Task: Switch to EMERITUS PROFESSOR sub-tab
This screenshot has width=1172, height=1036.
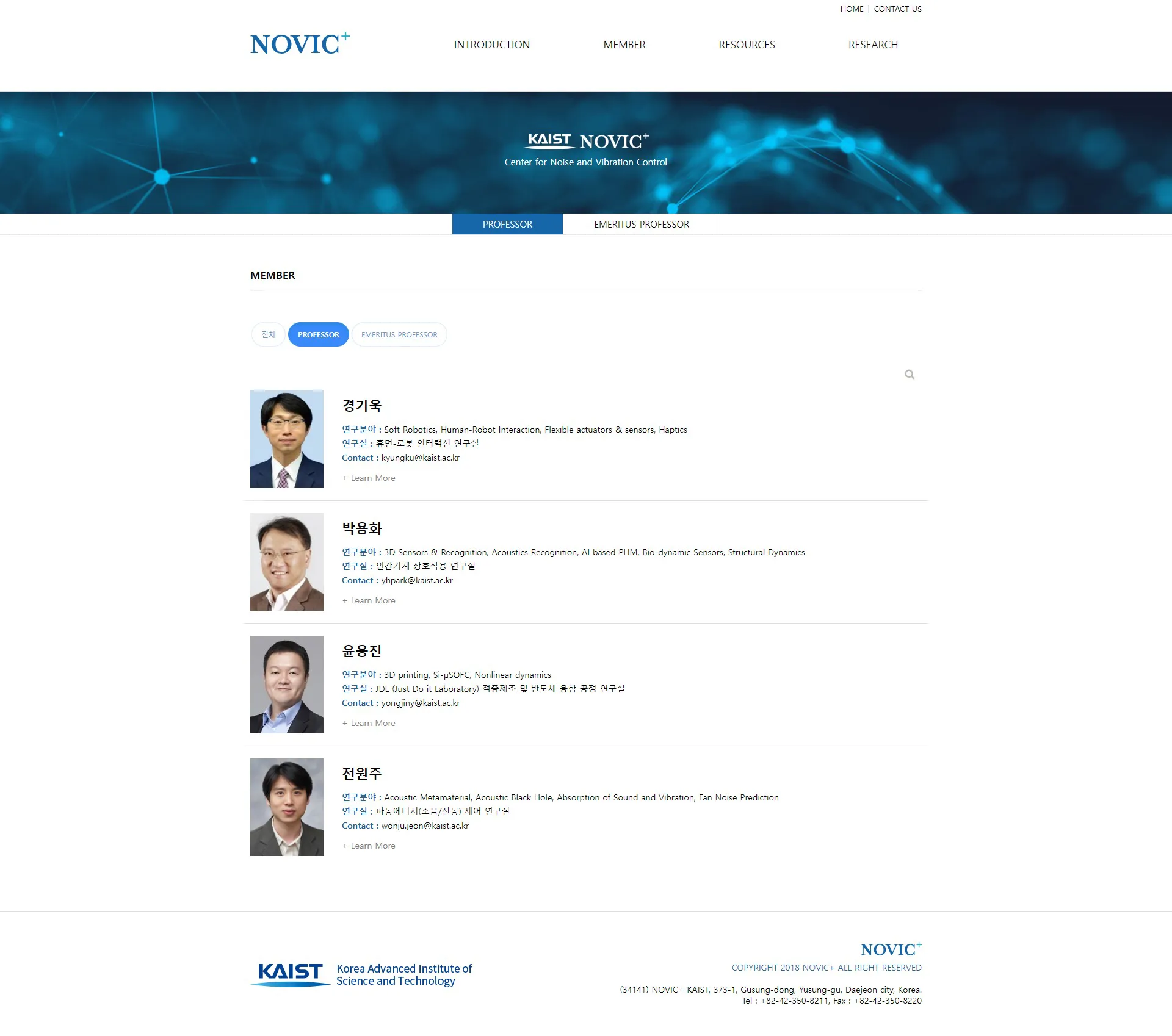Action: (642, 224)
